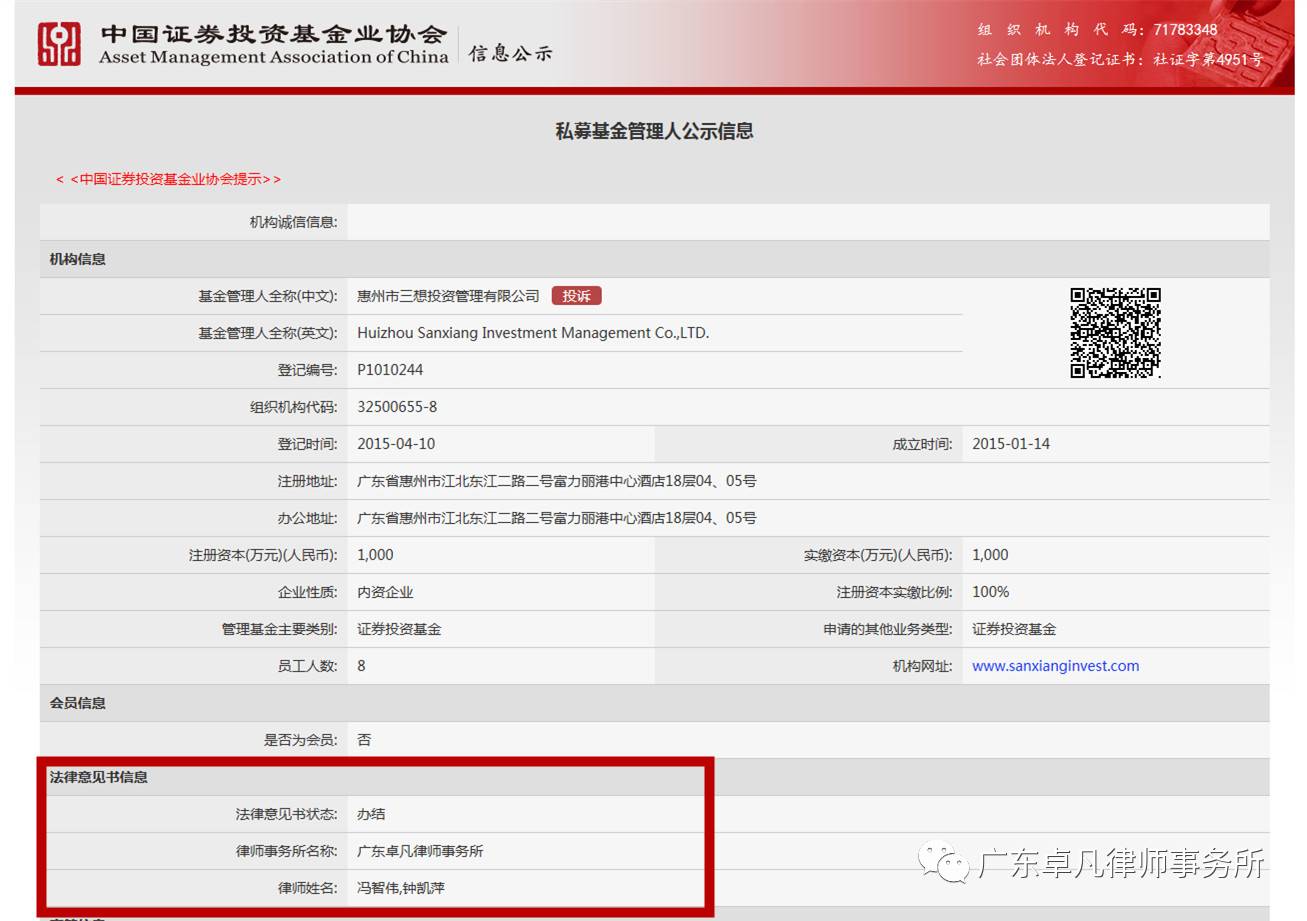This screenshot has width=1307, height=921.
Task: Click the 注册地址 address value
Action: point(557,481)
